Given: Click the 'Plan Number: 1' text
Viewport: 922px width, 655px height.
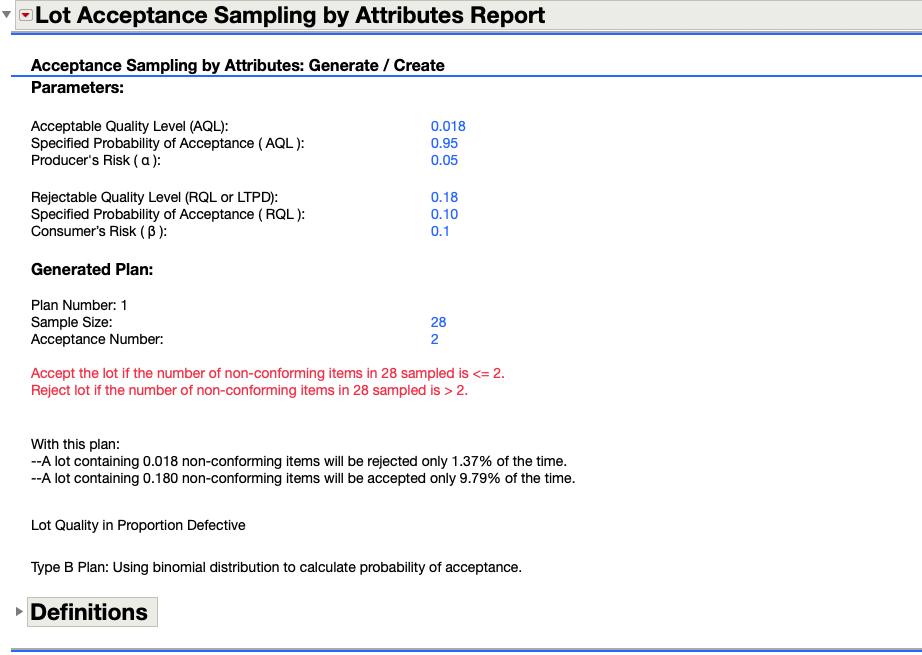Looking at the screenshot, I should [x=79, y=305].
